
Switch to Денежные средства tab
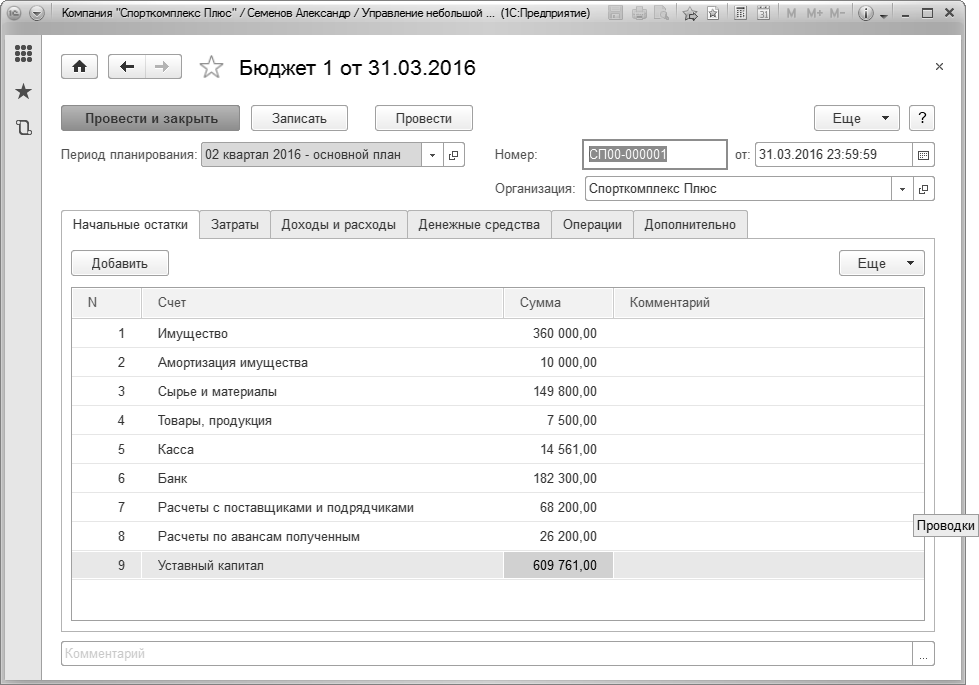pyautogui.click(x=479, y=225)
